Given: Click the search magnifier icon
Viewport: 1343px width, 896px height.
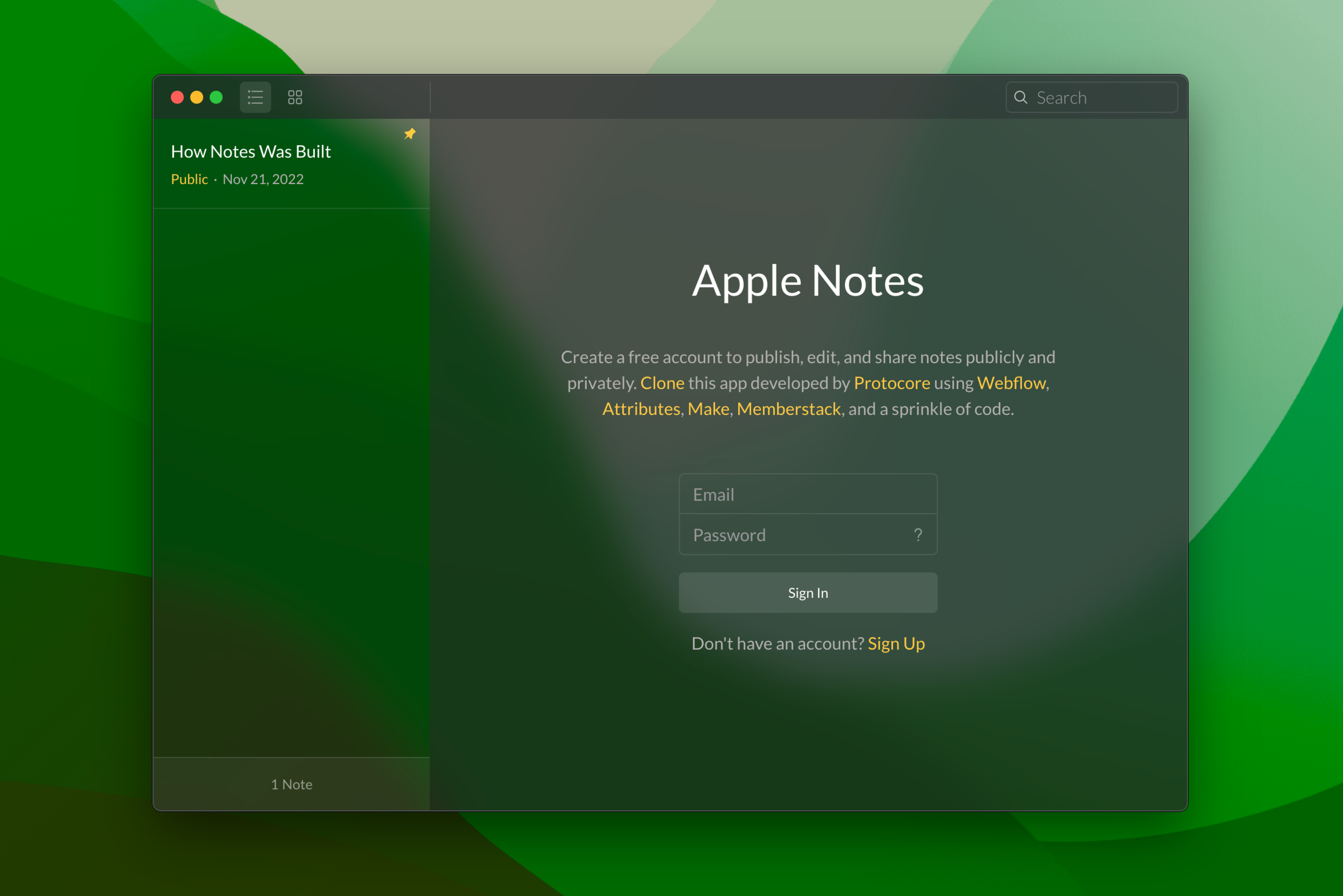Looking at the screenshot, I should 1021,97.
